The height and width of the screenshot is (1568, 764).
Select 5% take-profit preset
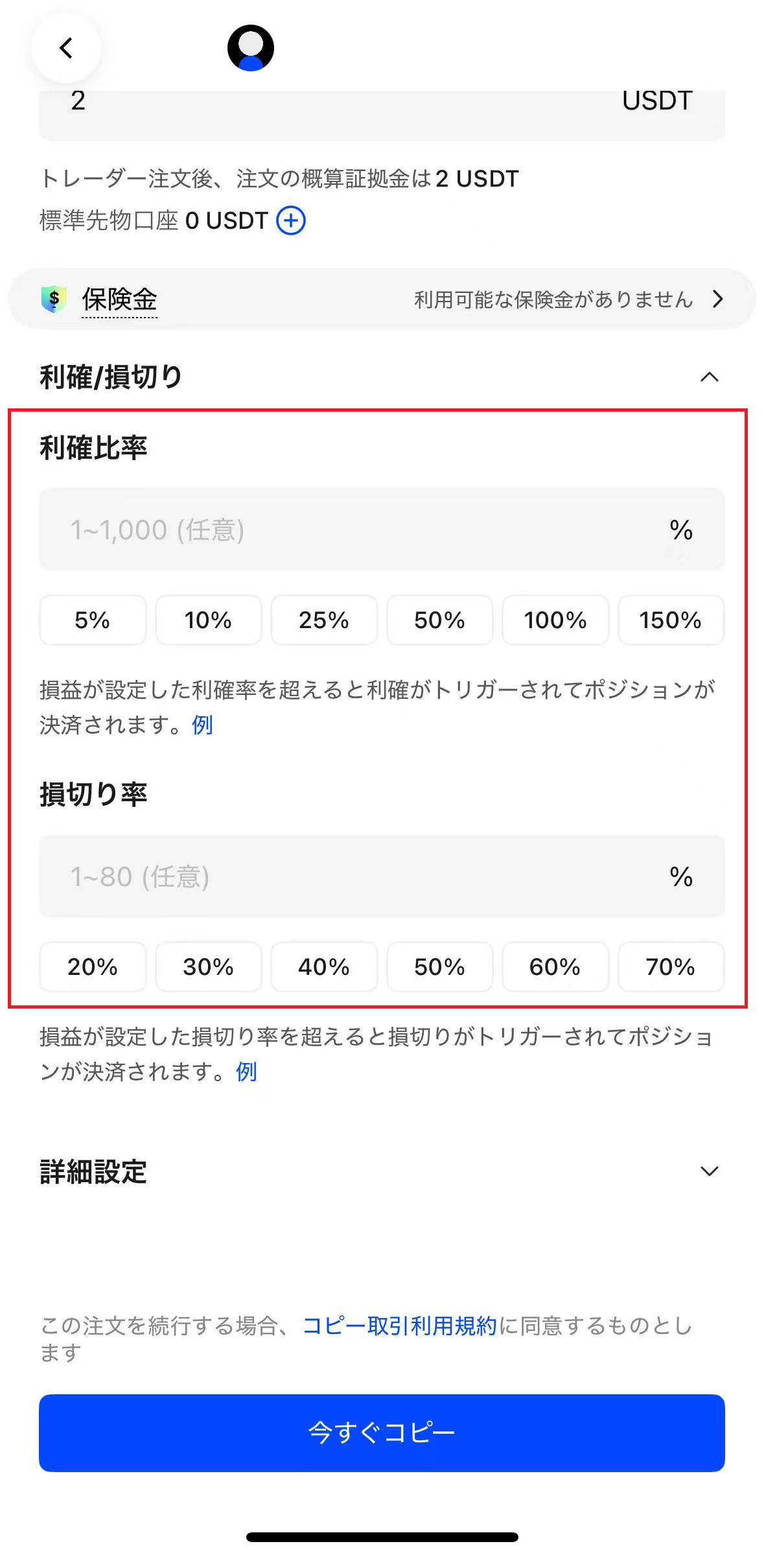tap(93, 620)
